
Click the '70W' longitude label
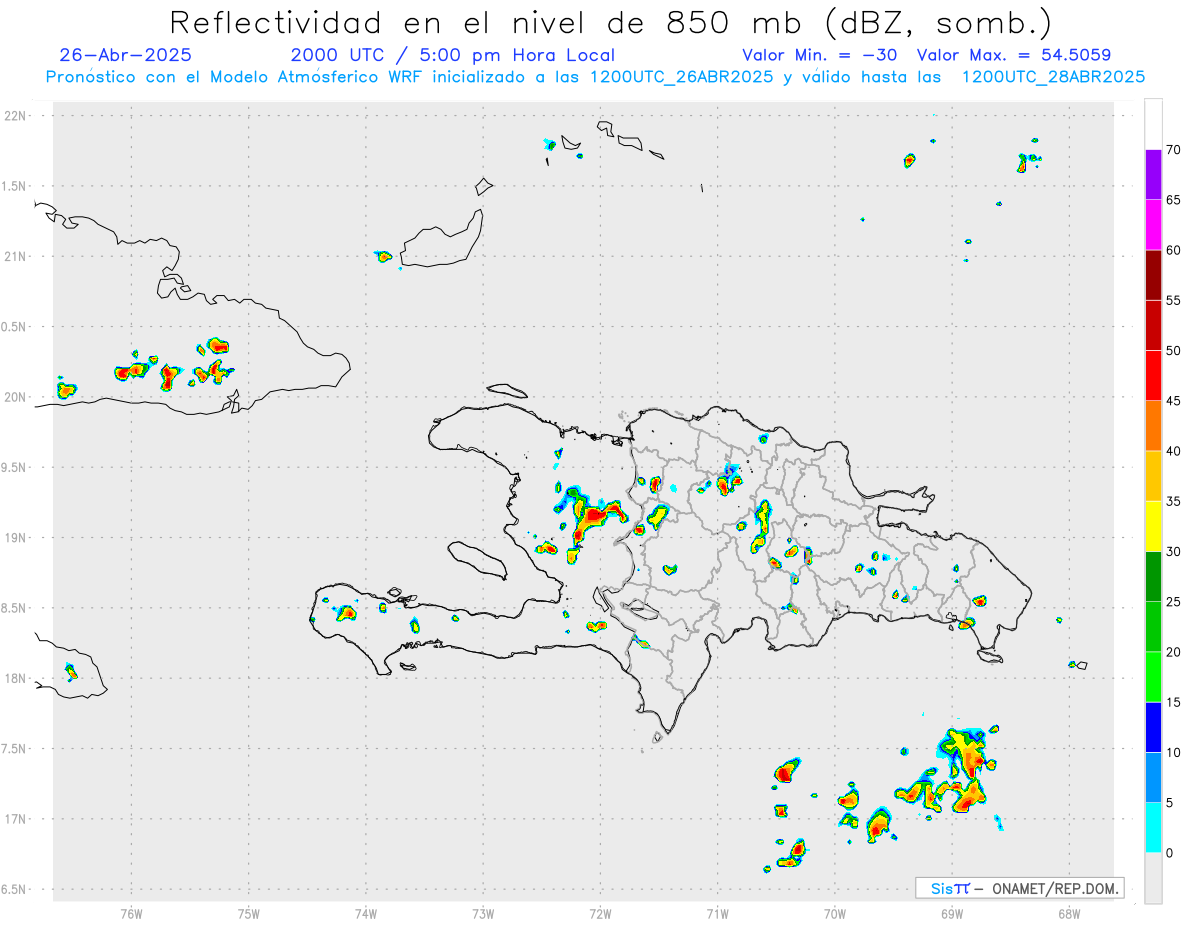835,913
